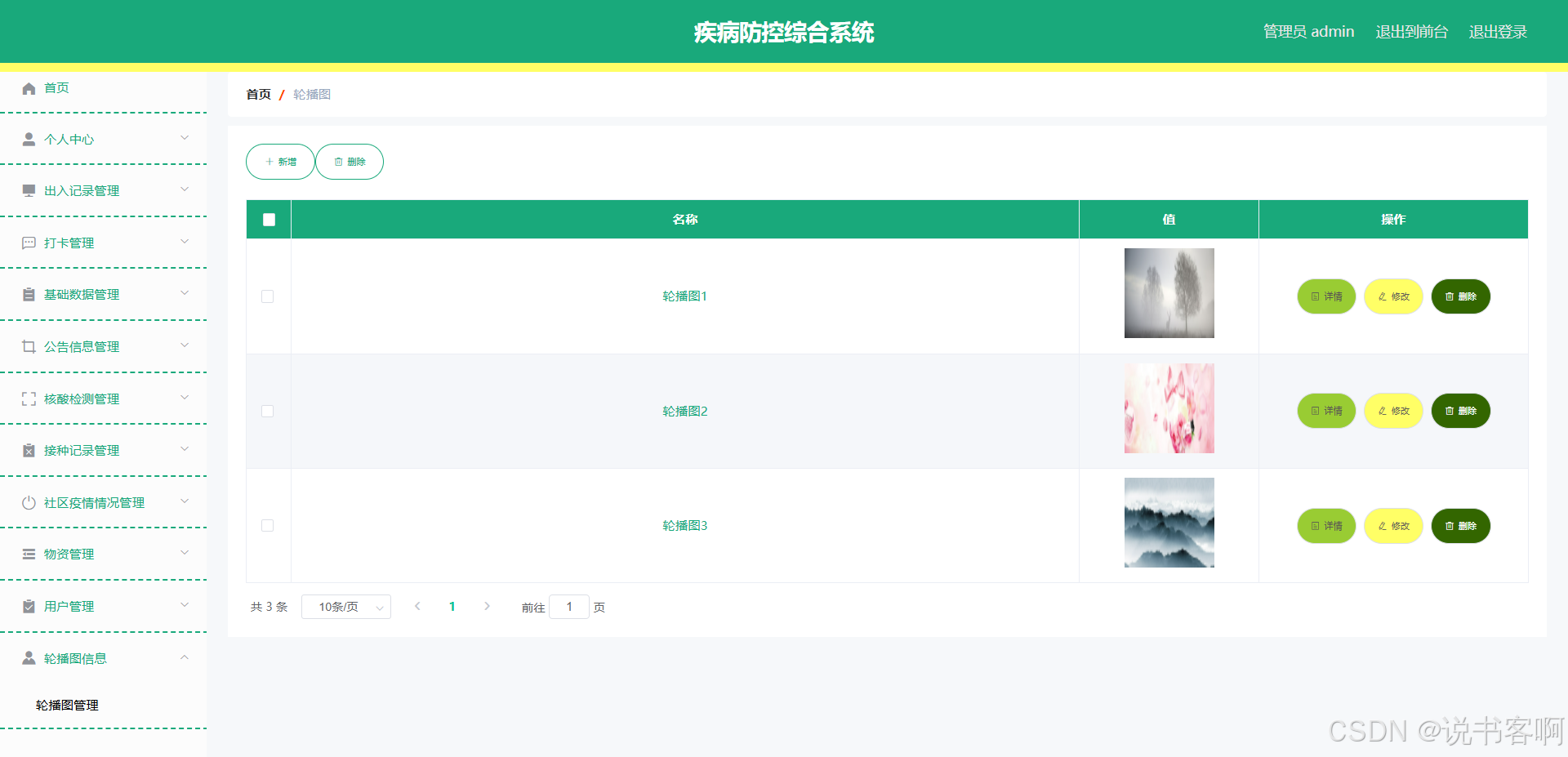Click the home icon beside 首页

[x=29, y=88]
